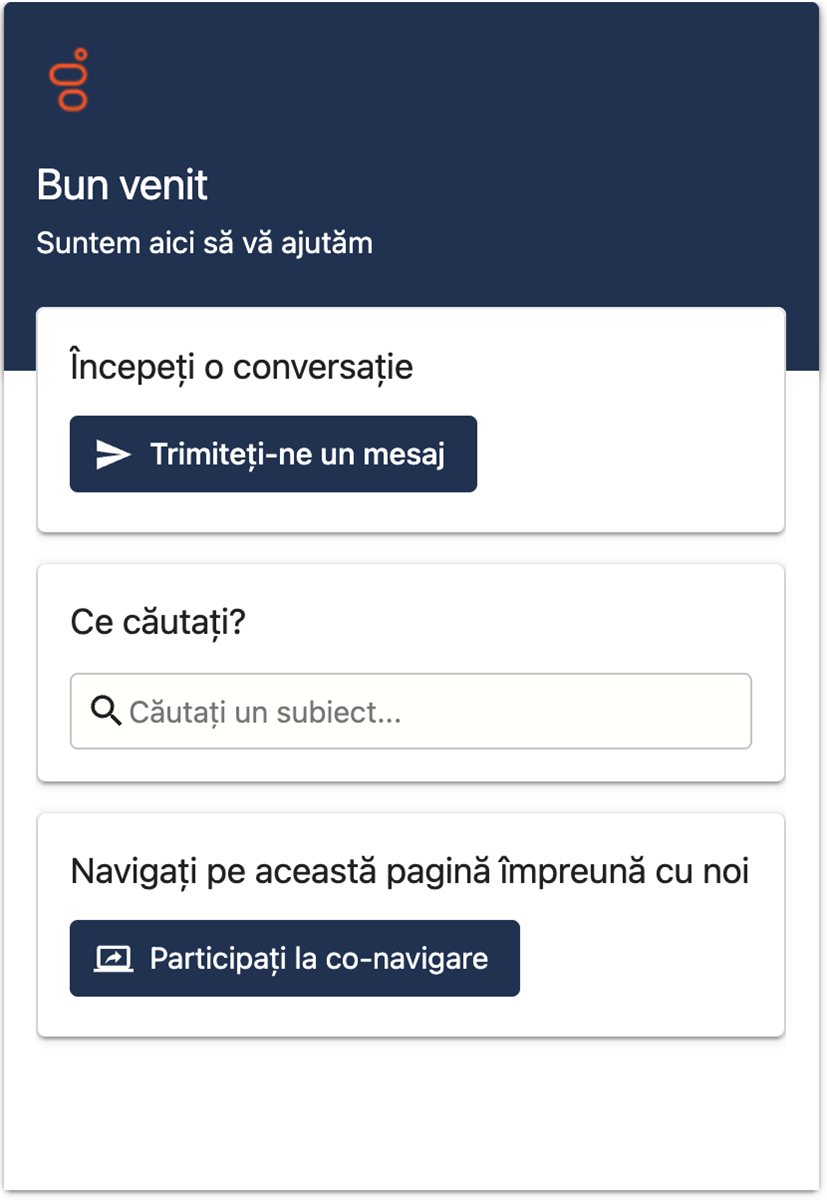Click the magnifying glass search icon

tap(105, 711)
